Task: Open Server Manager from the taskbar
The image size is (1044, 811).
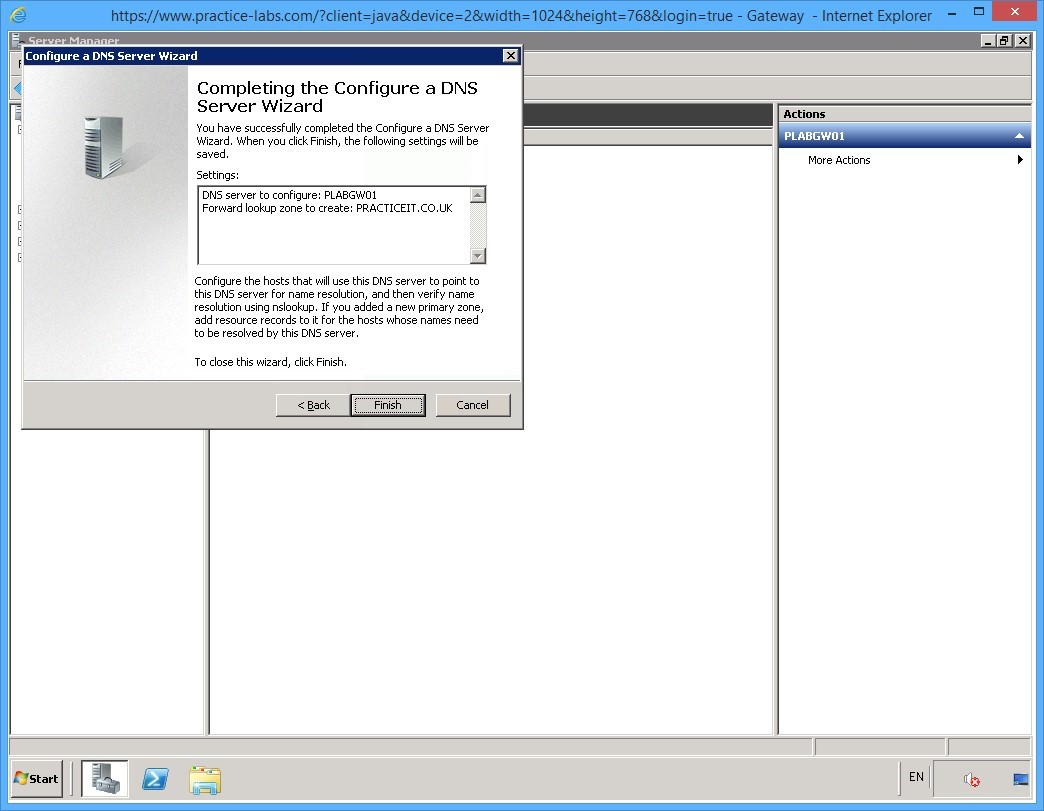Action: pos(104,778)
